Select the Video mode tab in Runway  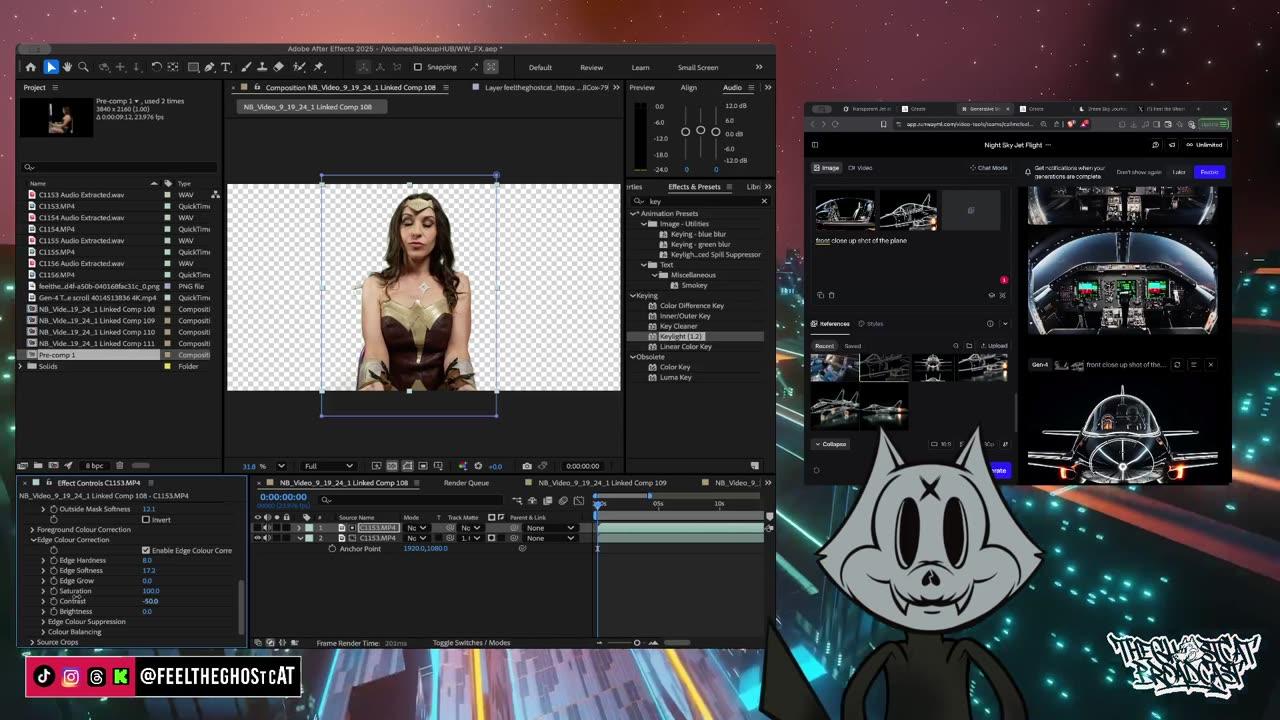861,168
